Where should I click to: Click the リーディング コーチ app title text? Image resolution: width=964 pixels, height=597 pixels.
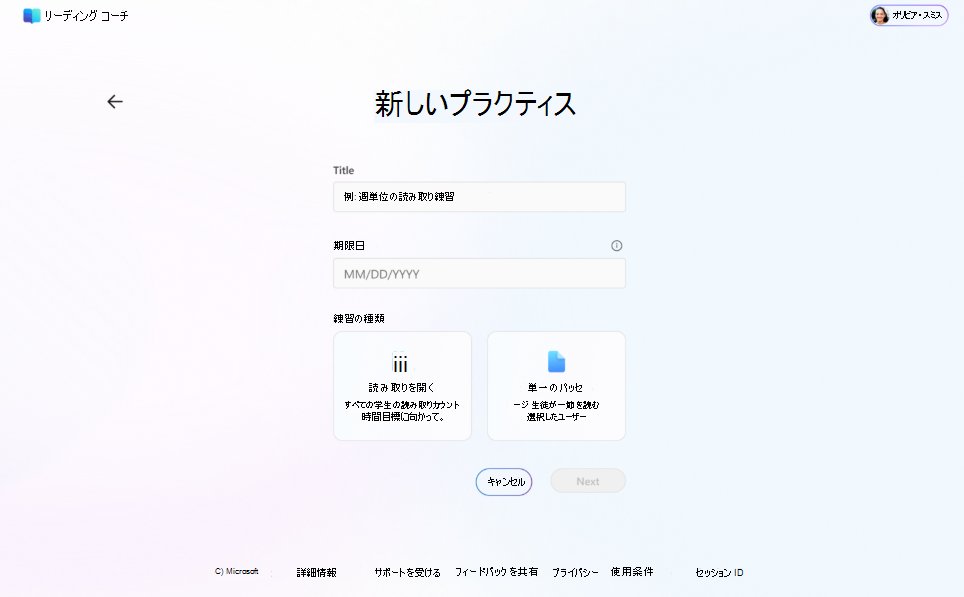point(86,16)
